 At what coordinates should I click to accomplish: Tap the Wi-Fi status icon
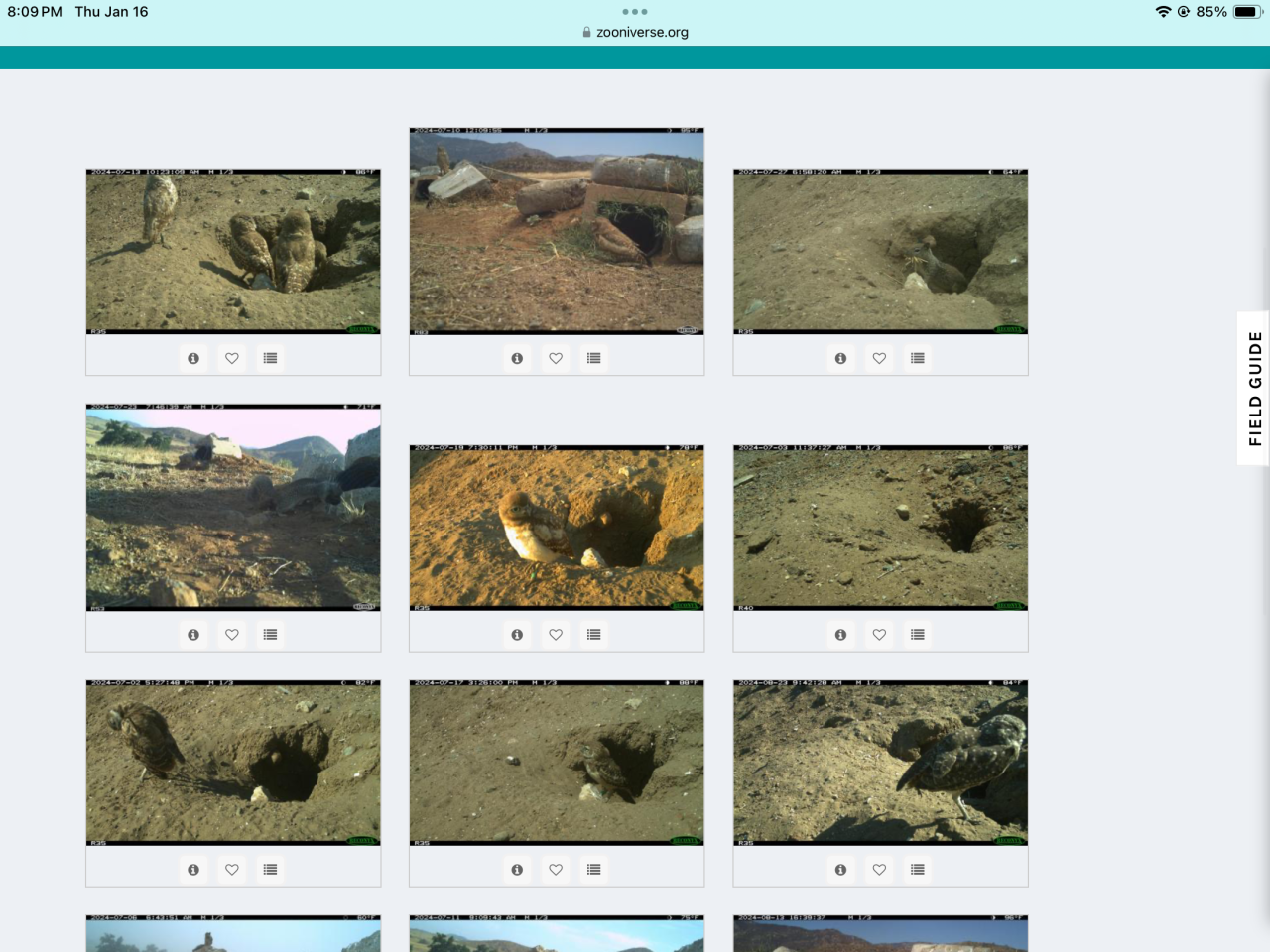point(1163,12)
